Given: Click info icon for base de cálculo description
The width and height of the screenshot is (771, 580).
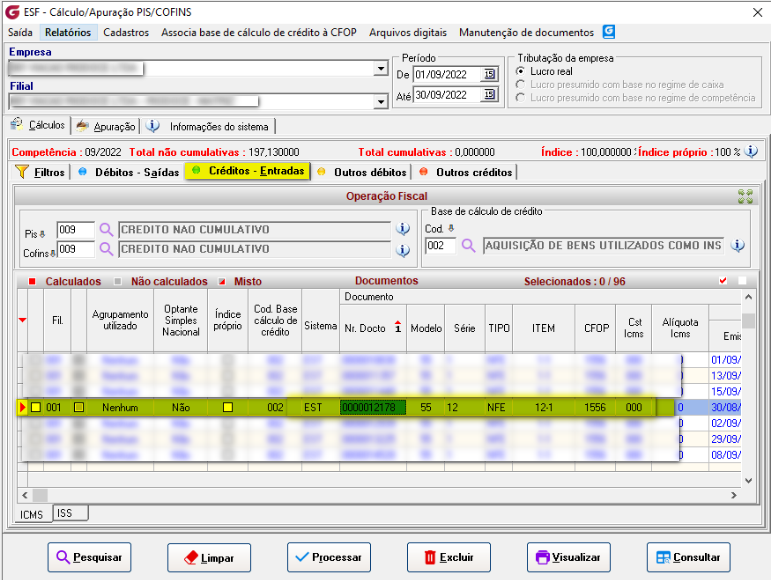Looking at the screenshot, I should pyautogui.click(x=738, y=245).
